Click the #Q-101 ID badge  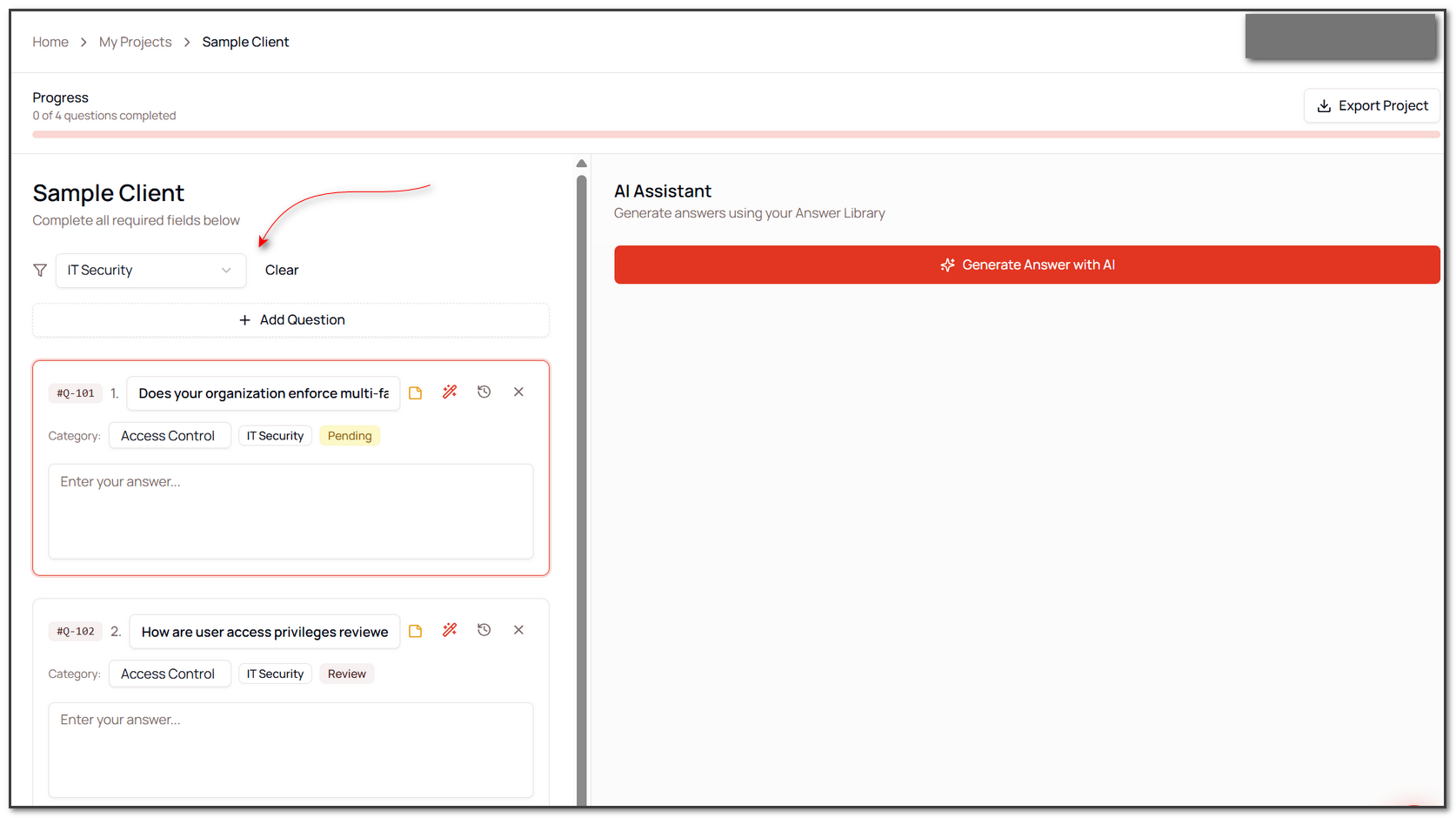[76, 393]
